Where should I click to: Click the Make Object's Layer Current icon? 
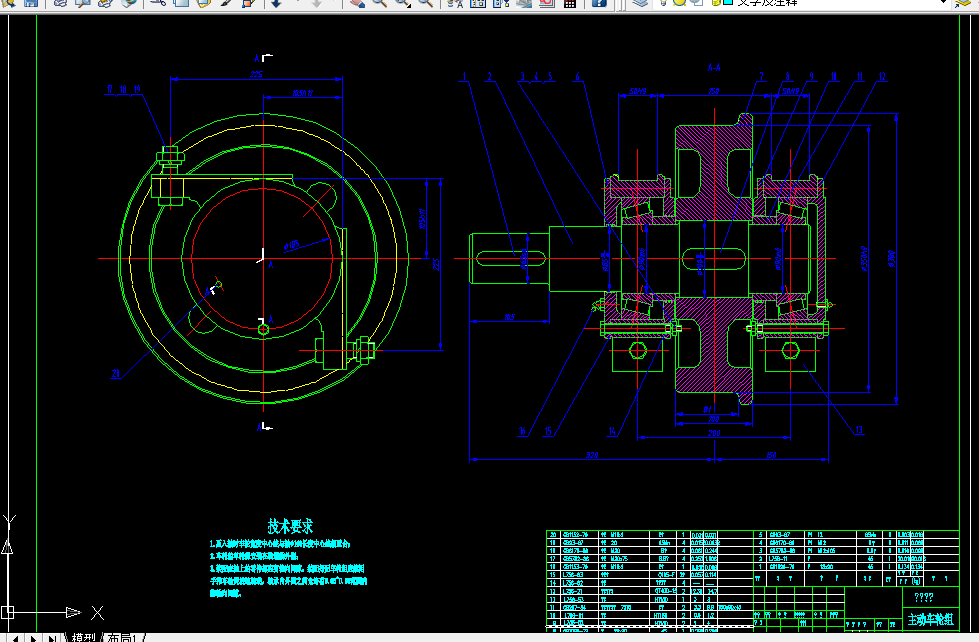(962, 3)
